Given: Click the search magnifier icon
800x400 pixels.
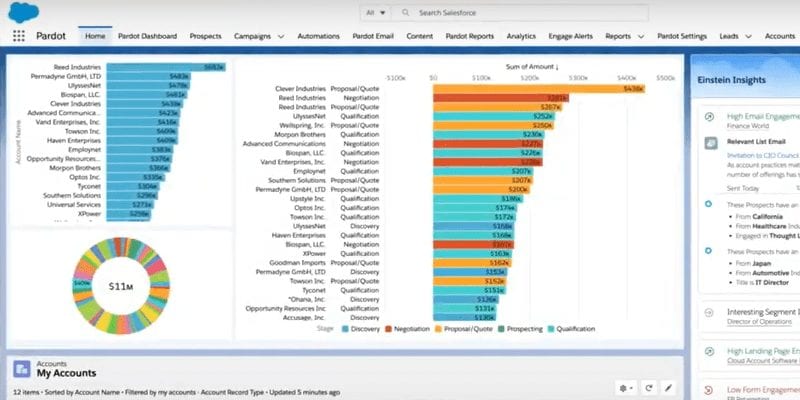Looking at the screenshot, I should click(406, 13).
